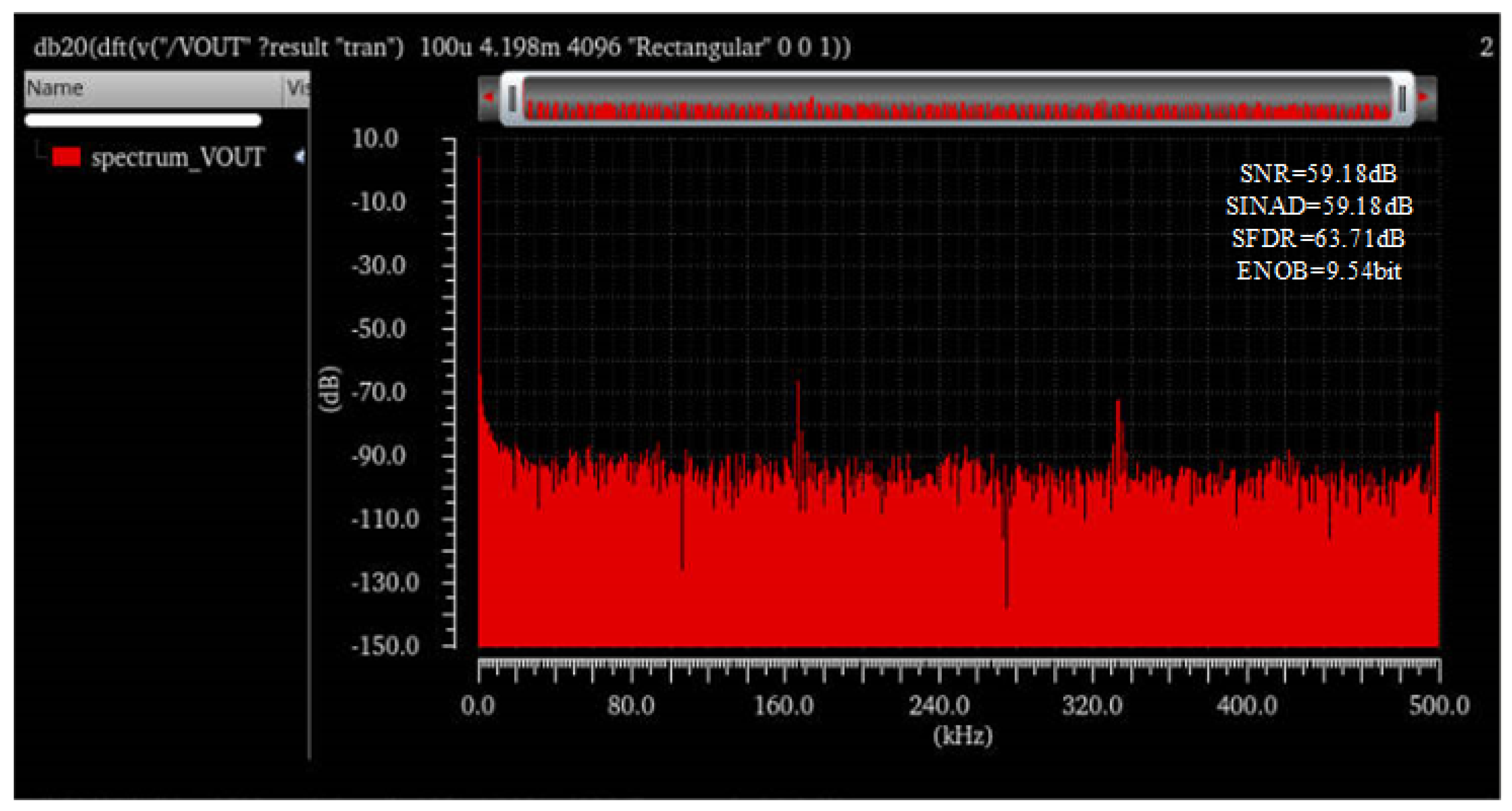Click the right handle of the zoom range bar
The width and height of the screenshot is (1512, 811).
[1402, 98]
